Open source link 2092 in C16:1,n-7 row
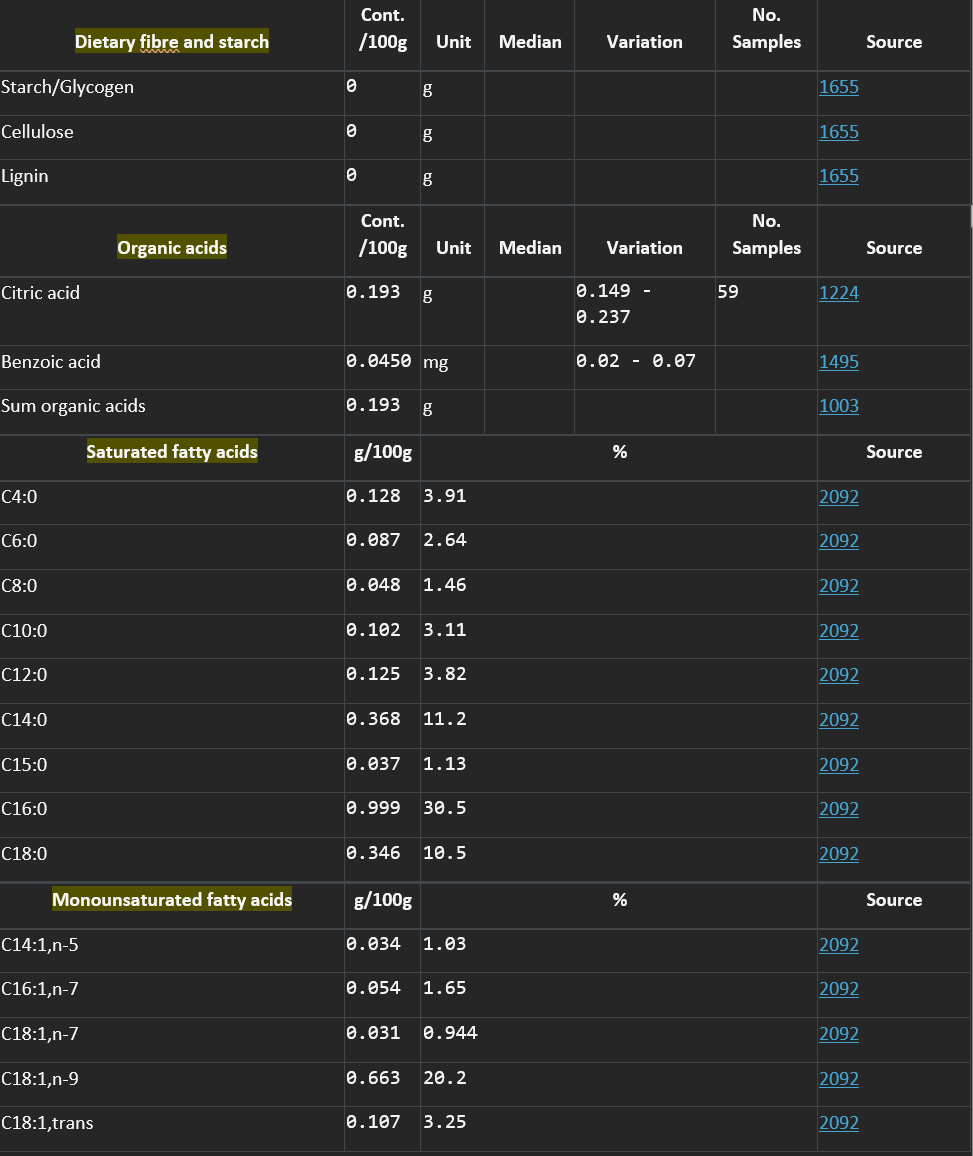973x1156 pixels. [x=839, y=989]
